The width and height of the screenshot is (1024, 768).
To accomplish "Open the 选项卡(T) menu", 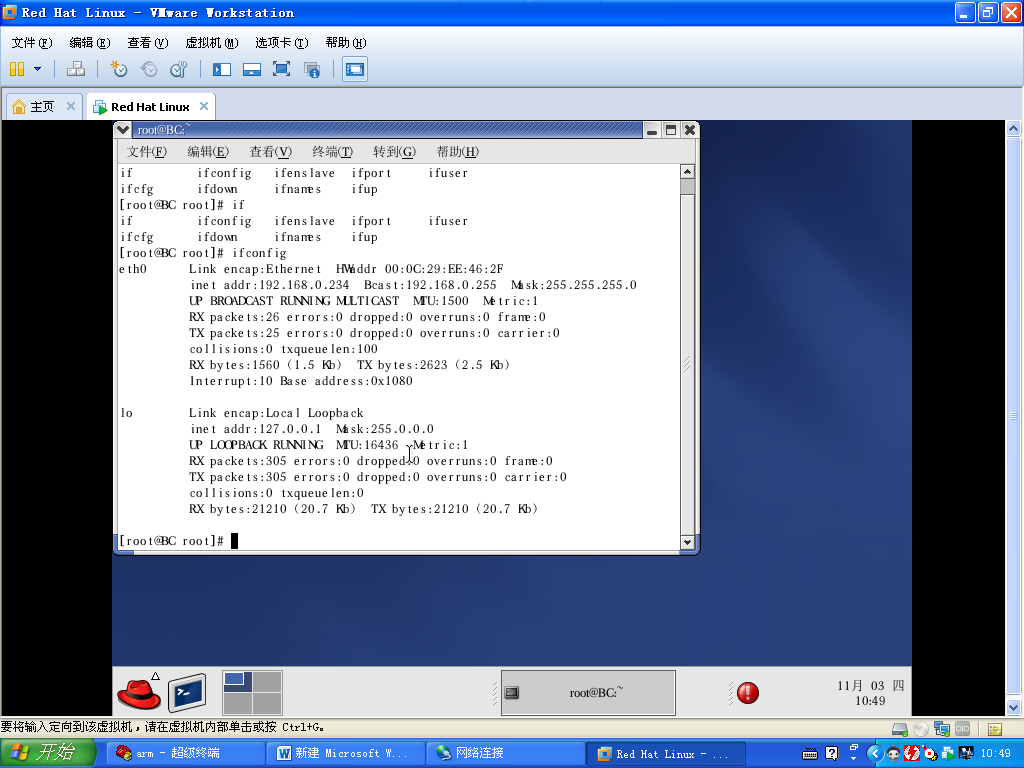I will [281, 42].
